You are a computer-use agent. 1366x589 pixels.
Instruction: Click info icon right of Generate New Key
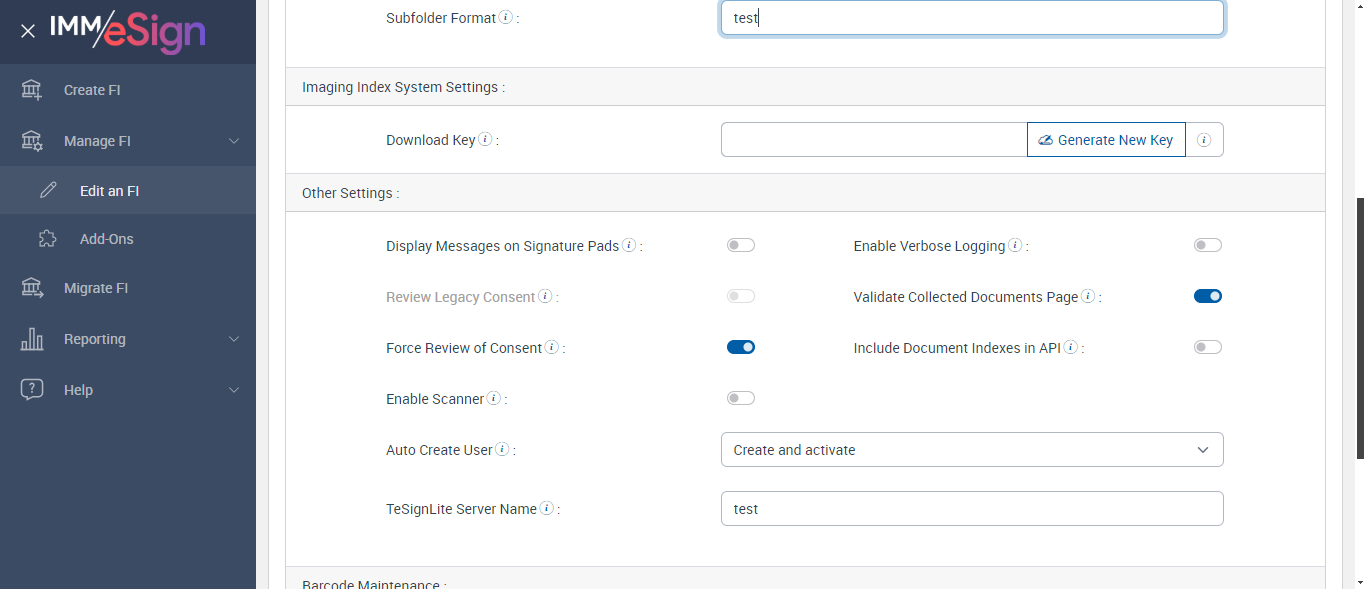pos(1204,140)
